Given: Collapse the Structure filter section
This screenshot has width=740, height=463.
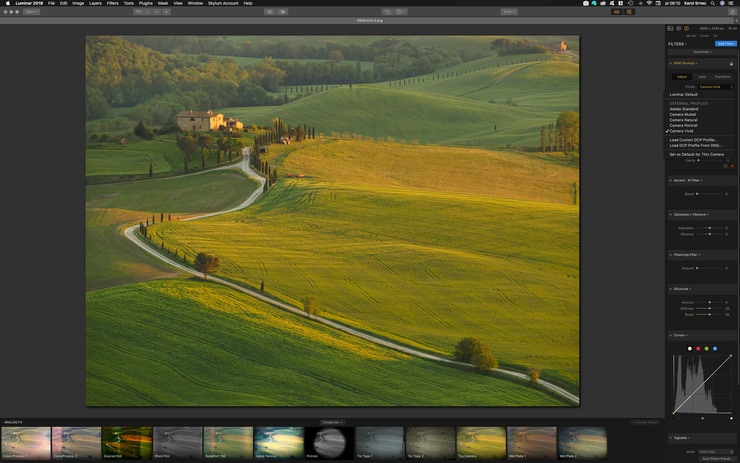Looking at the screenshot, I should click(670, 289).
